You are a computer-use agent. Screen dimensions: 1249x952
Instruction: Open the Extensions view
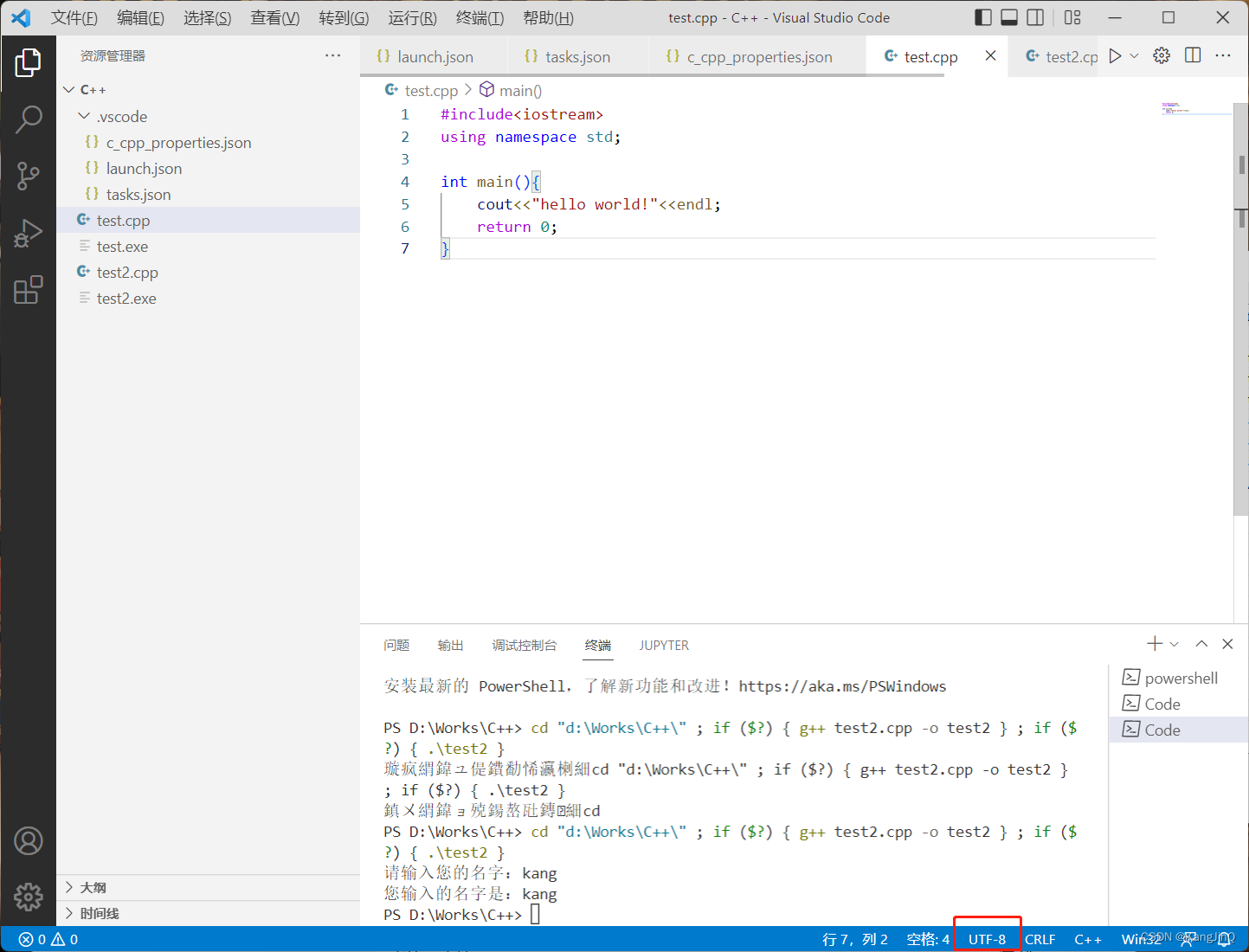[x=28, y=290]
